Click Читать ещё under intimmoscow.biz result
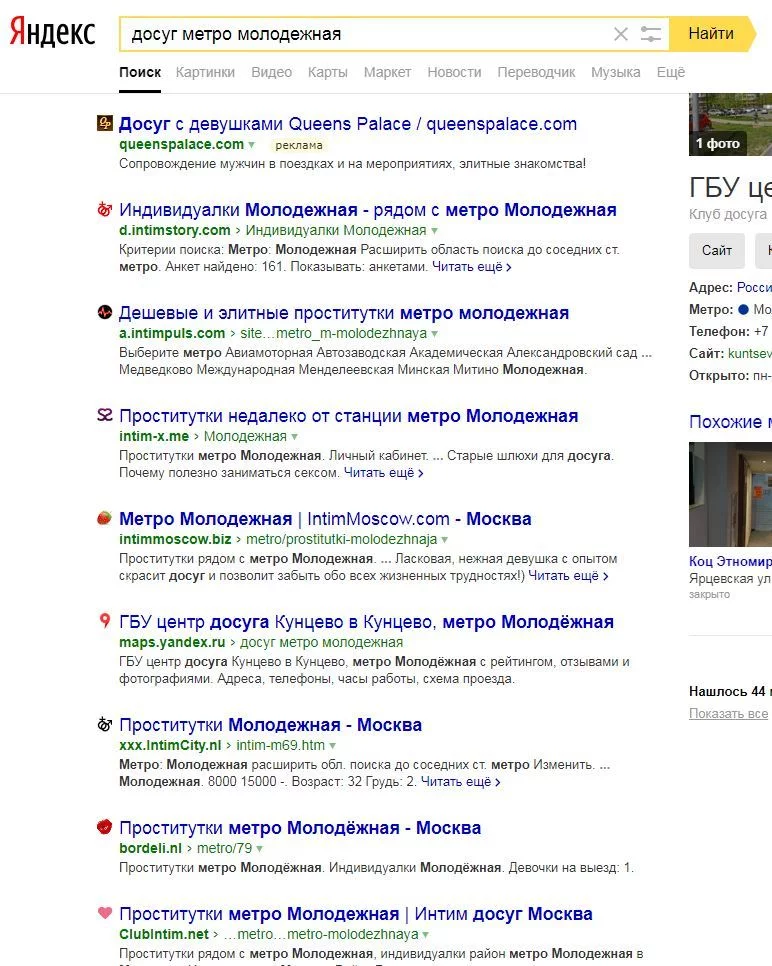The height and width of the screenshot is (966, 772). coord(568,575)
